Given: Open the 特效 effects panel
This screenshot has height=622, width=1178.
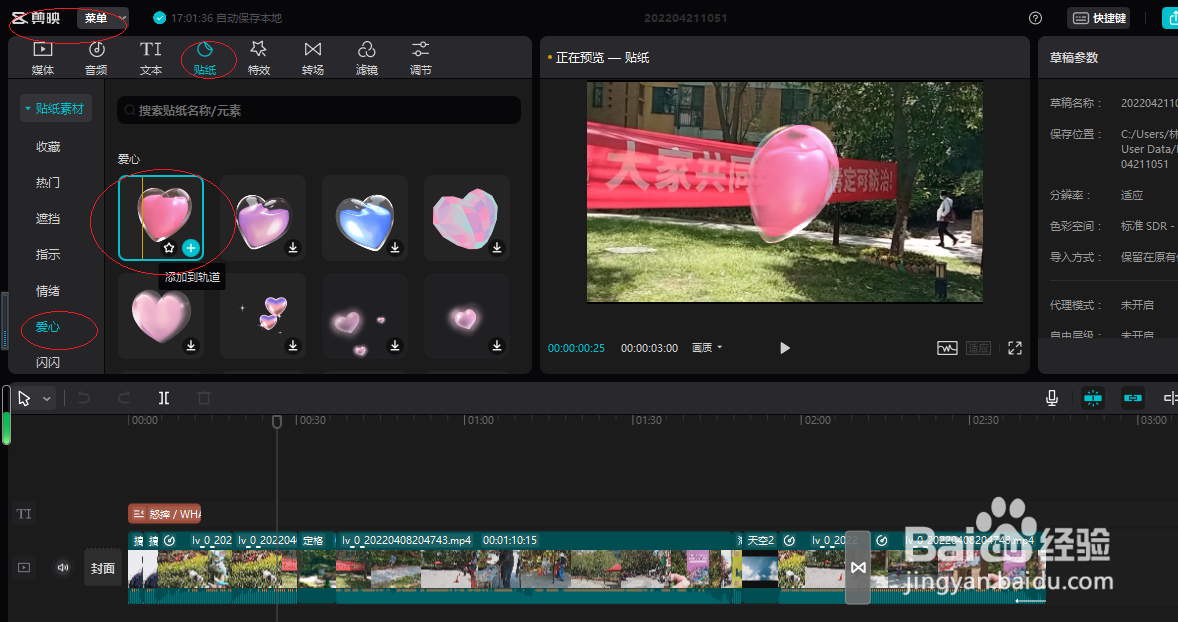Looking at the screenshot, I should pos(258,56).
